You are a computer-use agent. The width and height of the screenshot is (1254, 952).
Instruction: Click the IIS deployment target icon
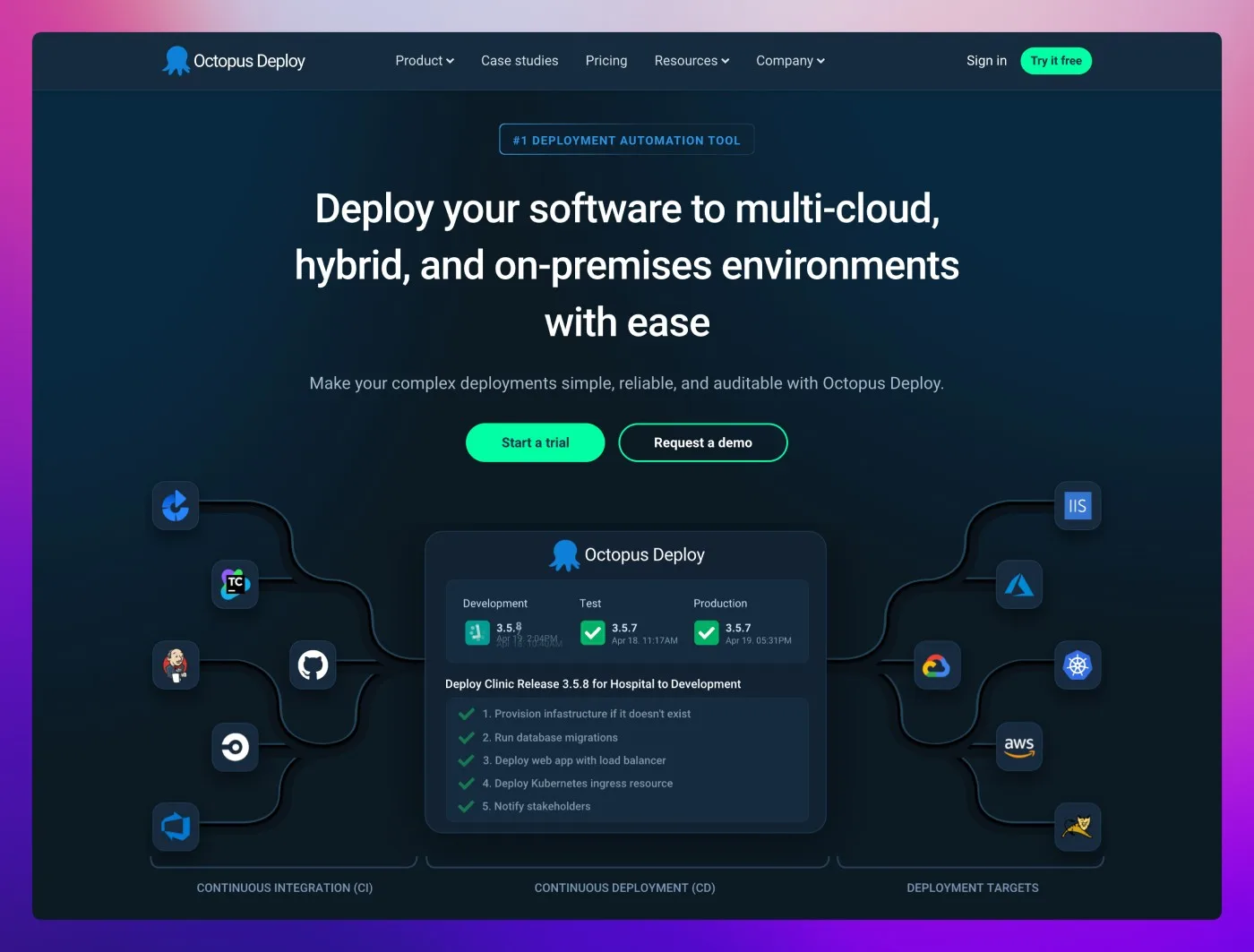pos(1078,506)
